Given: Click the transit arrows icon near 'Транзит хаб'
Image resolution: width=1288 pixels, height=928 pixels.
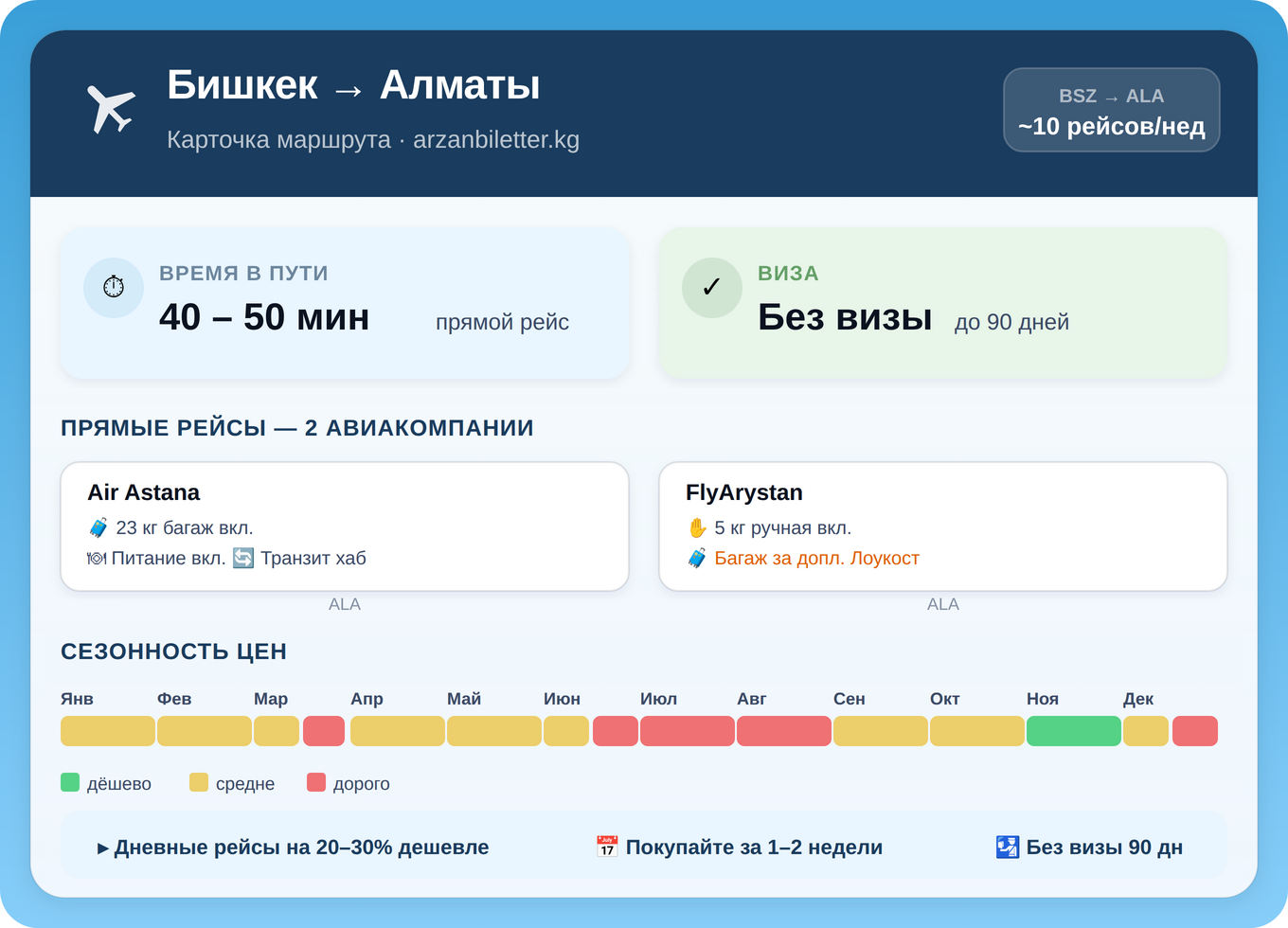Looking at the screenshot, I should pyautogui.click(x=241, y=558).
